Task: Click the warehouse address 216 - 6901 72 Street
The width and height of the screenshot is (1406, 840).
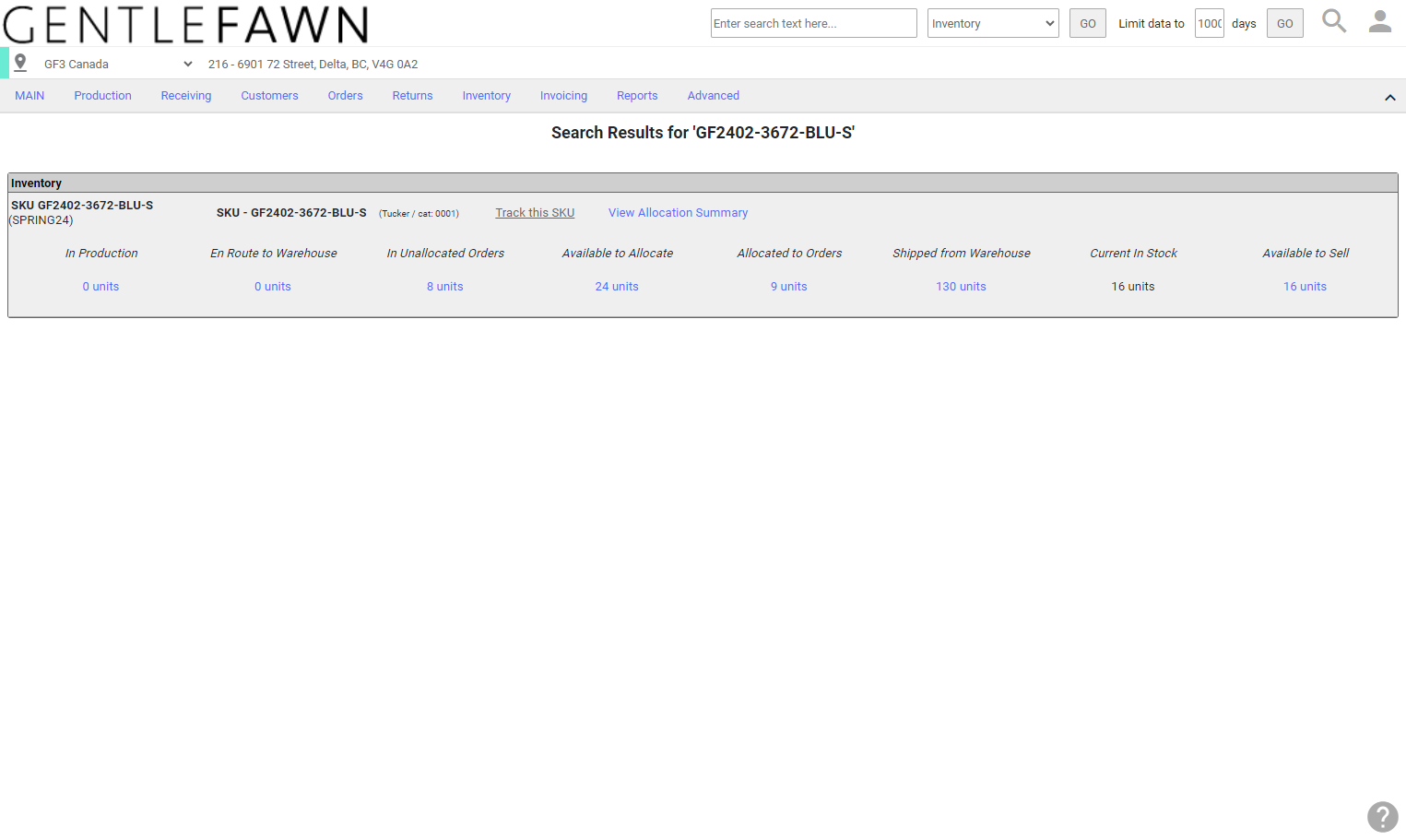Action: click(x=313, y=65)
